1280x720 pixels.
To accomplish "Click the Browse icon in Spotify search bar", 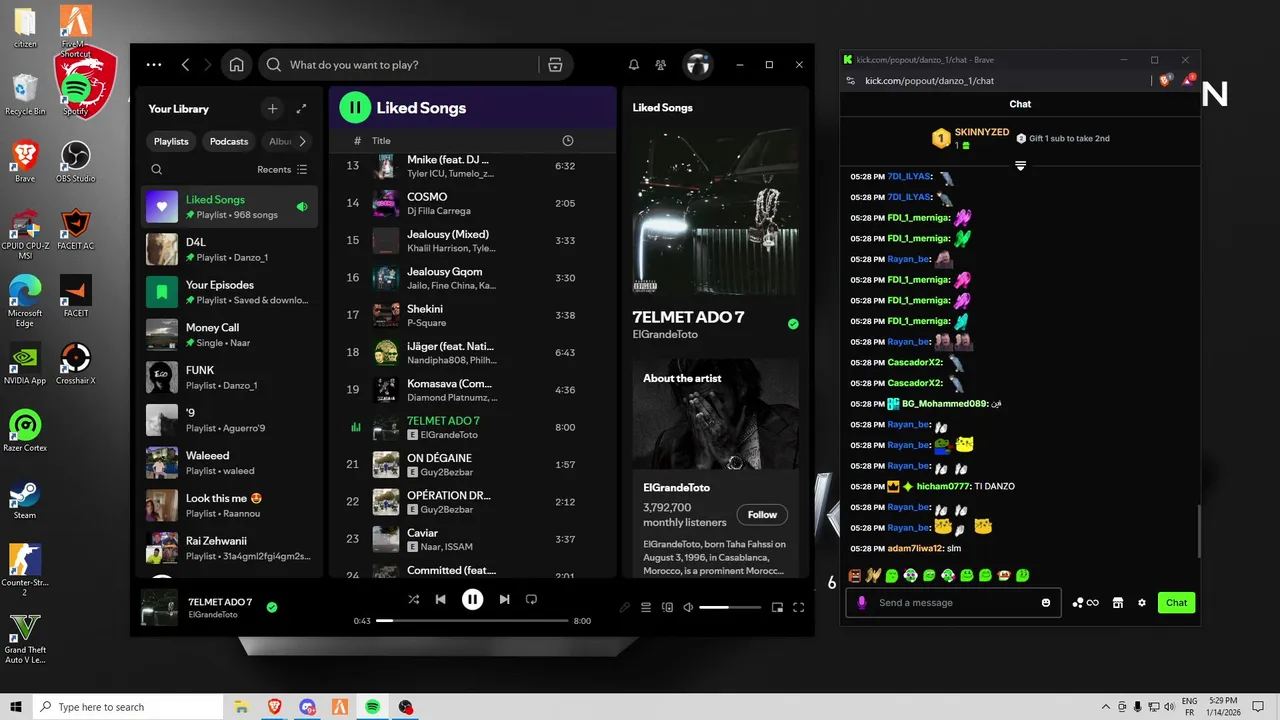I will [555, 65].
